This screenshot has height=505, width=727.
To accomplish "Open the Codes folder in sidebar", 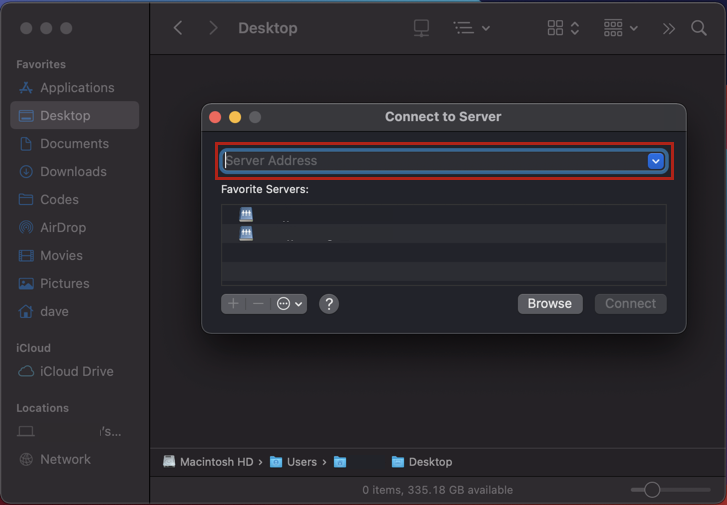I will pos(75,199).
